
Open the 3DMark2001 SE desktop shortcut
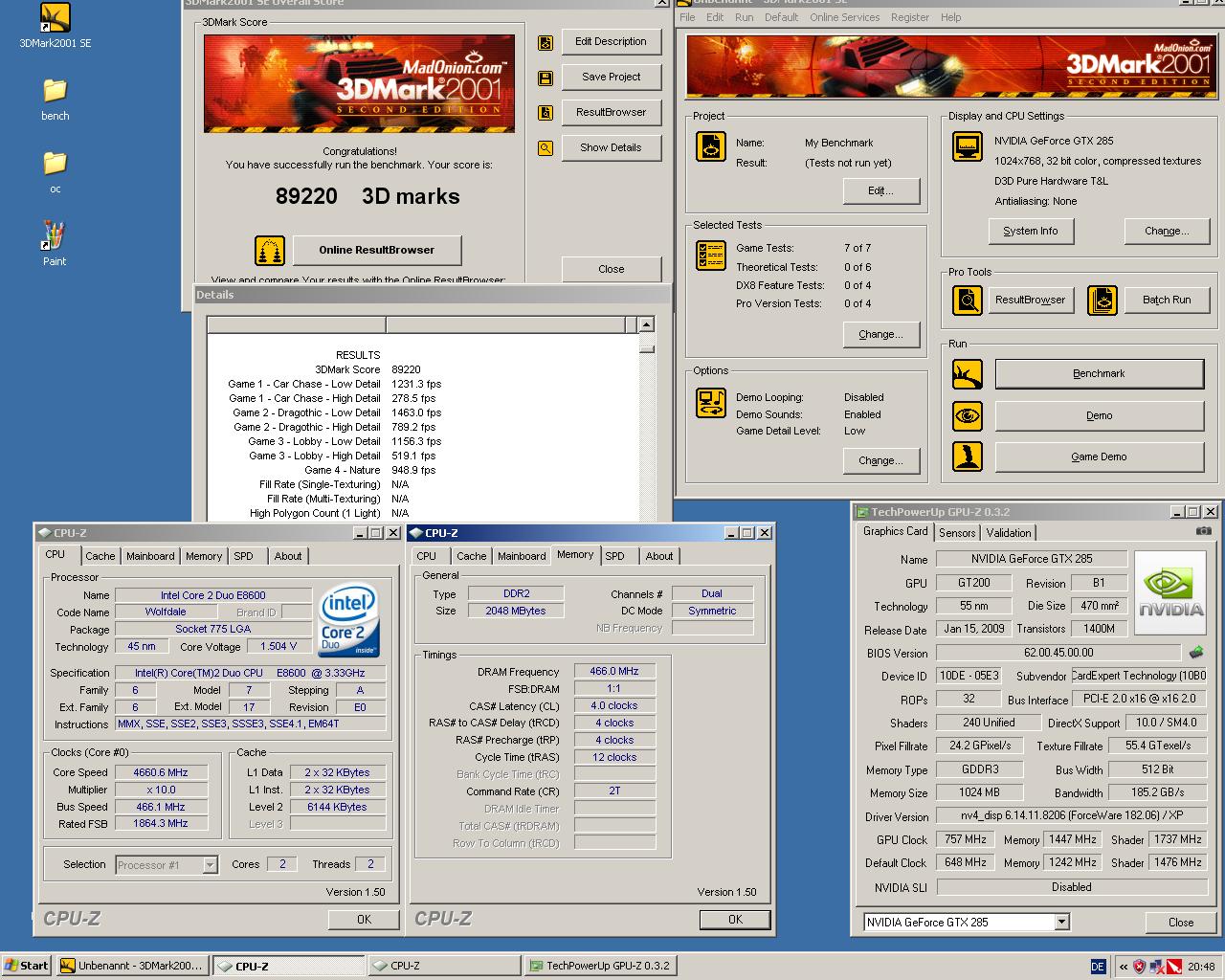(x=55, y=25)
